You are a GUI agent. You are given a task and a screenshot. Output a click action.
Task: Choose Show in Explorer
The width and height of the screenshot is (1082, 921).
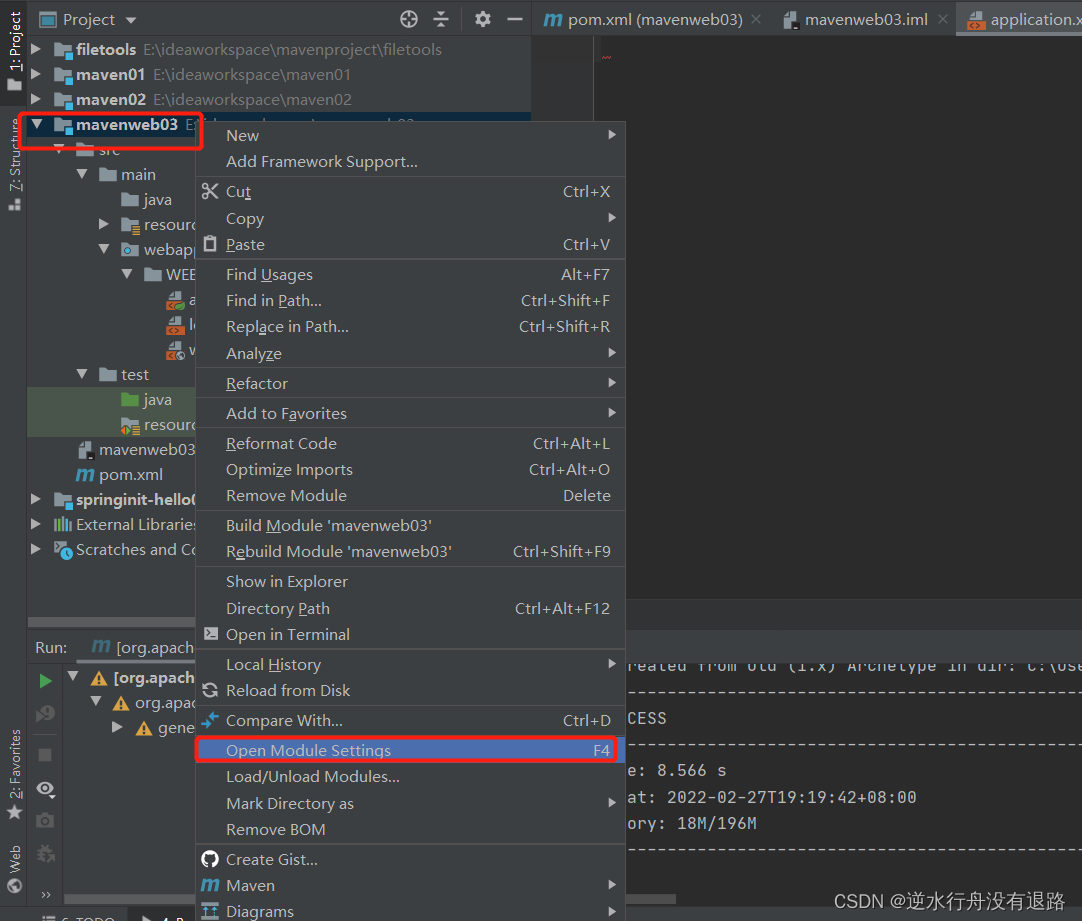pos(411,582)
